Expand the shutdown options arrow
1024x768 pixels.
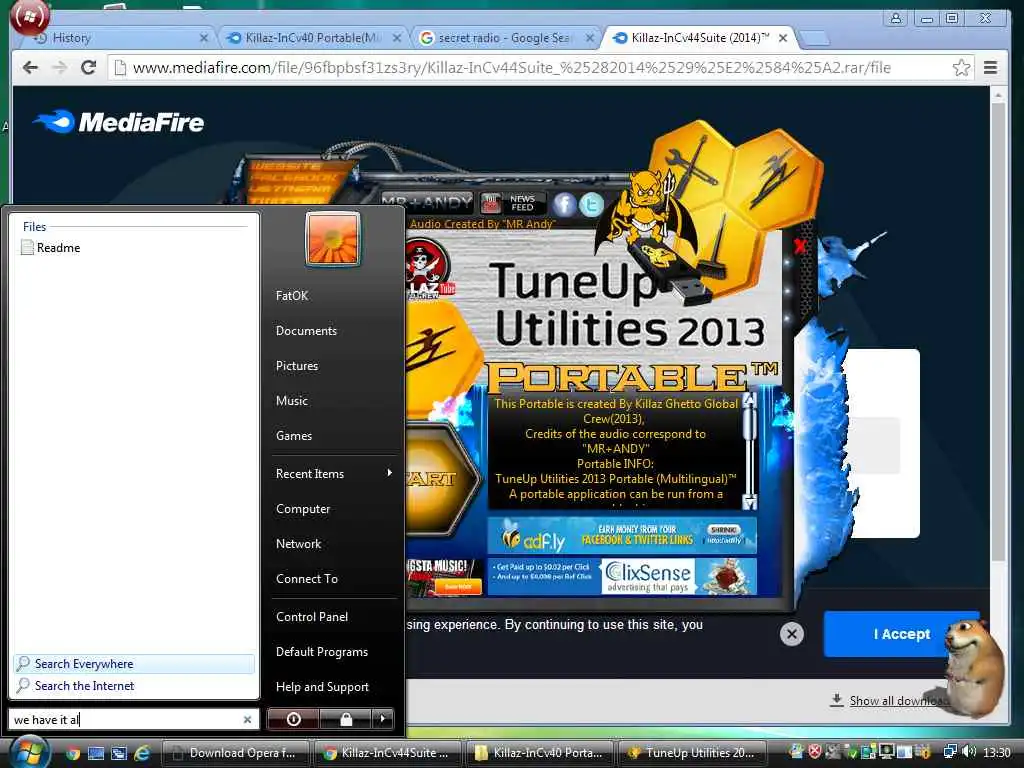[x=383, y=719]
